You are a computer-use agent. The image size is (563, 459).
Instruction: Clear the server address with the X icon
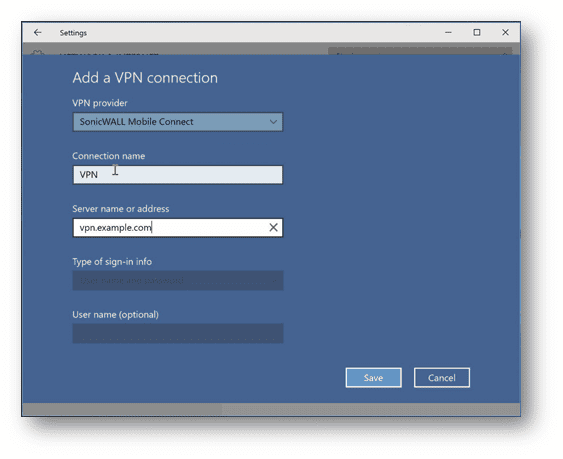click(x=274, y=227)
